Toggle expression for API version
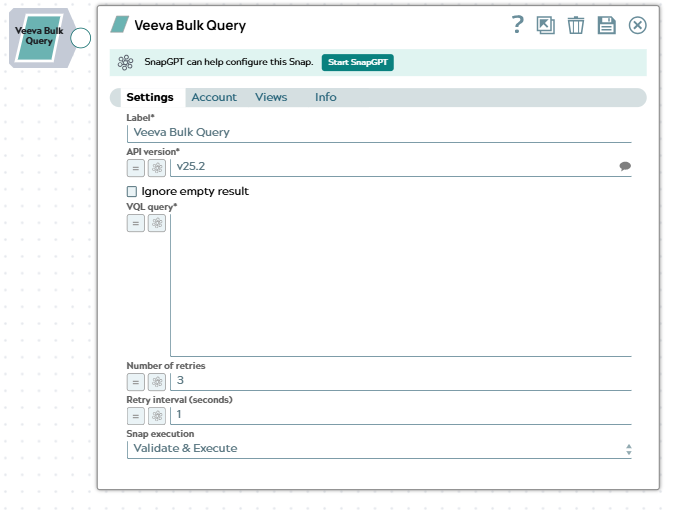 click(136, 168)
